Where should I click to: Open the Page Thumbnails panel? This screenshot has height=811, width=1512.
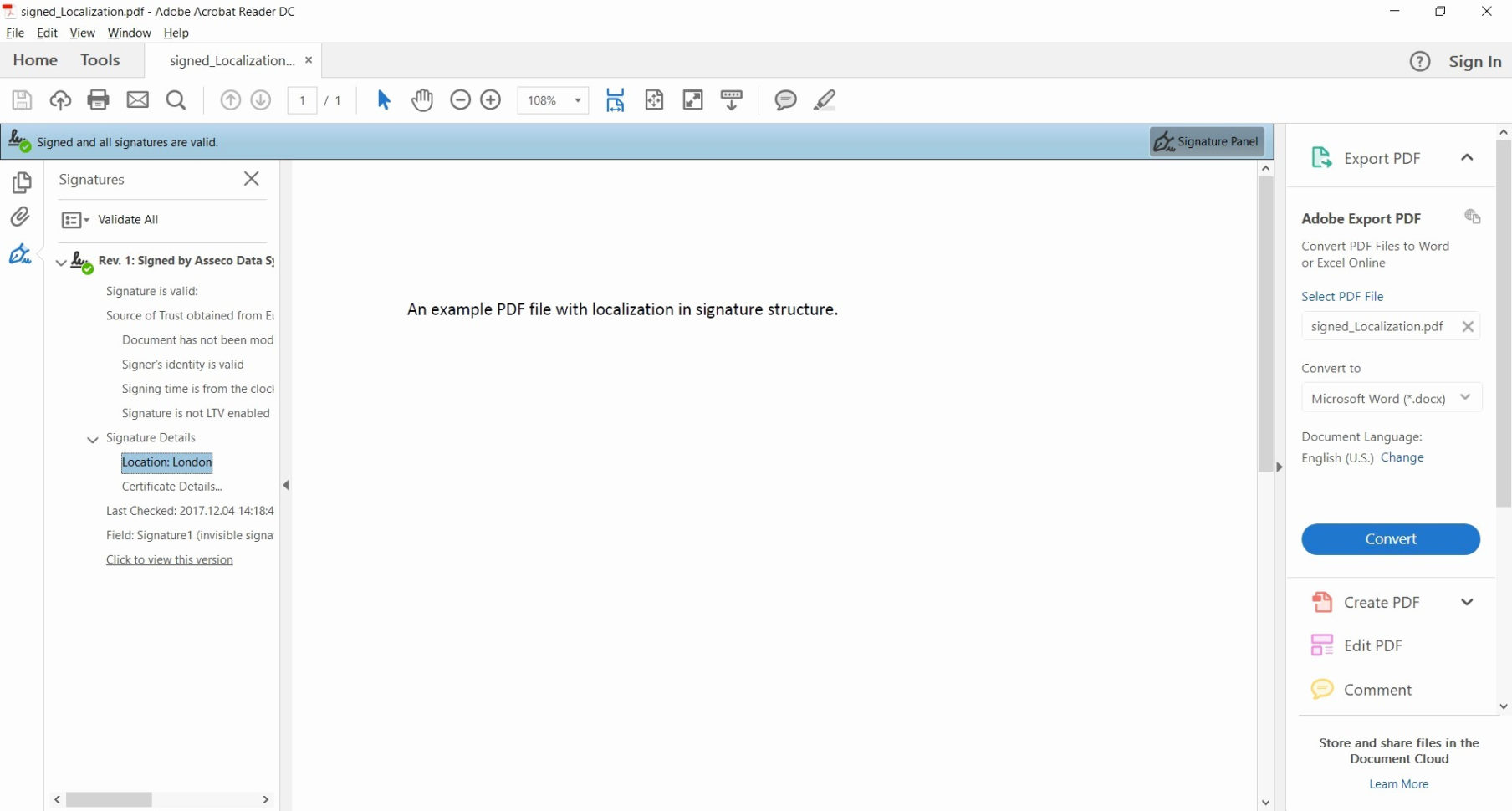pos(21,182)
